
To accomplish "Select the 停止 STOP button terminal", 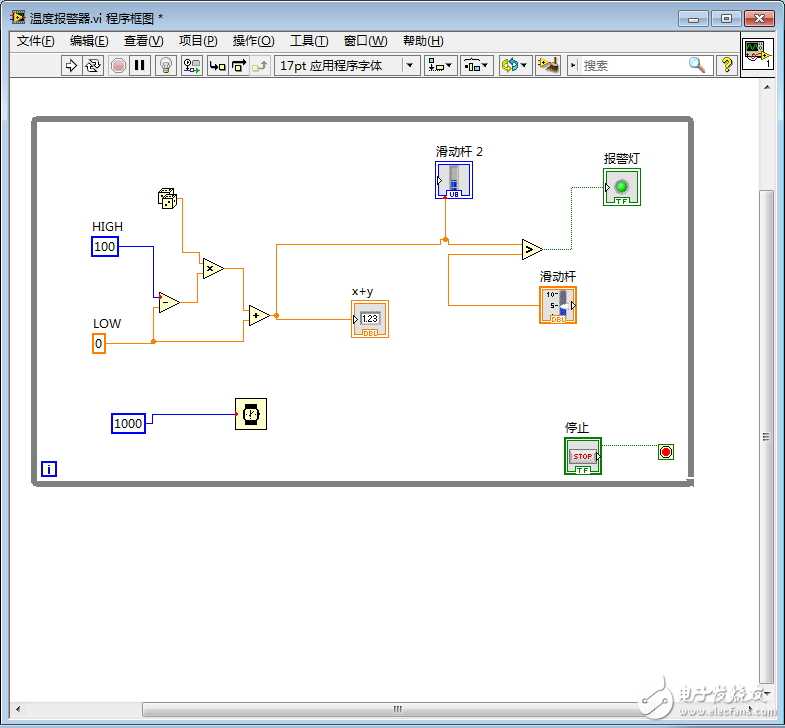I will [x=583, y=456].
